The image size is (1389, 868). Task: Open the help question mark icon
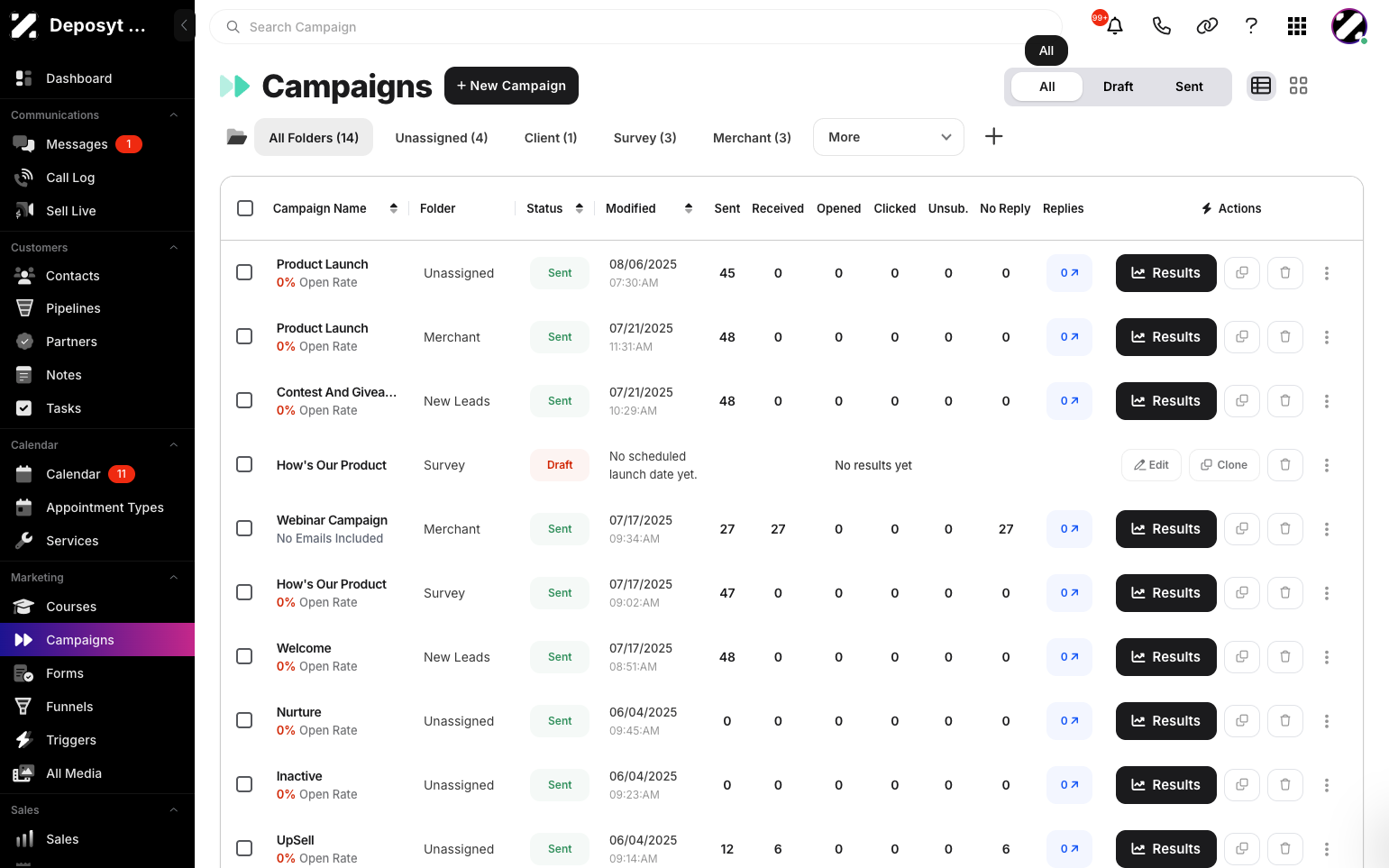[x=1251, y=26]
